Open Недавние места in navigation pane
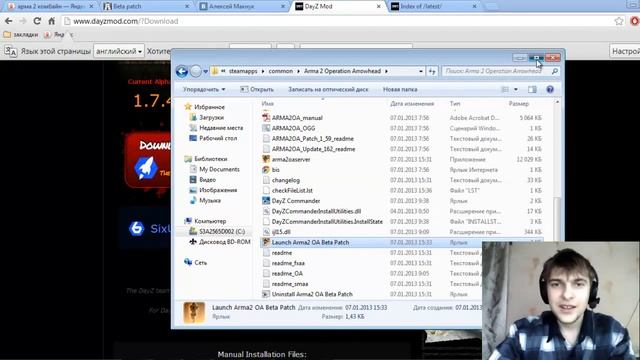640x360 pixels. 221,128
